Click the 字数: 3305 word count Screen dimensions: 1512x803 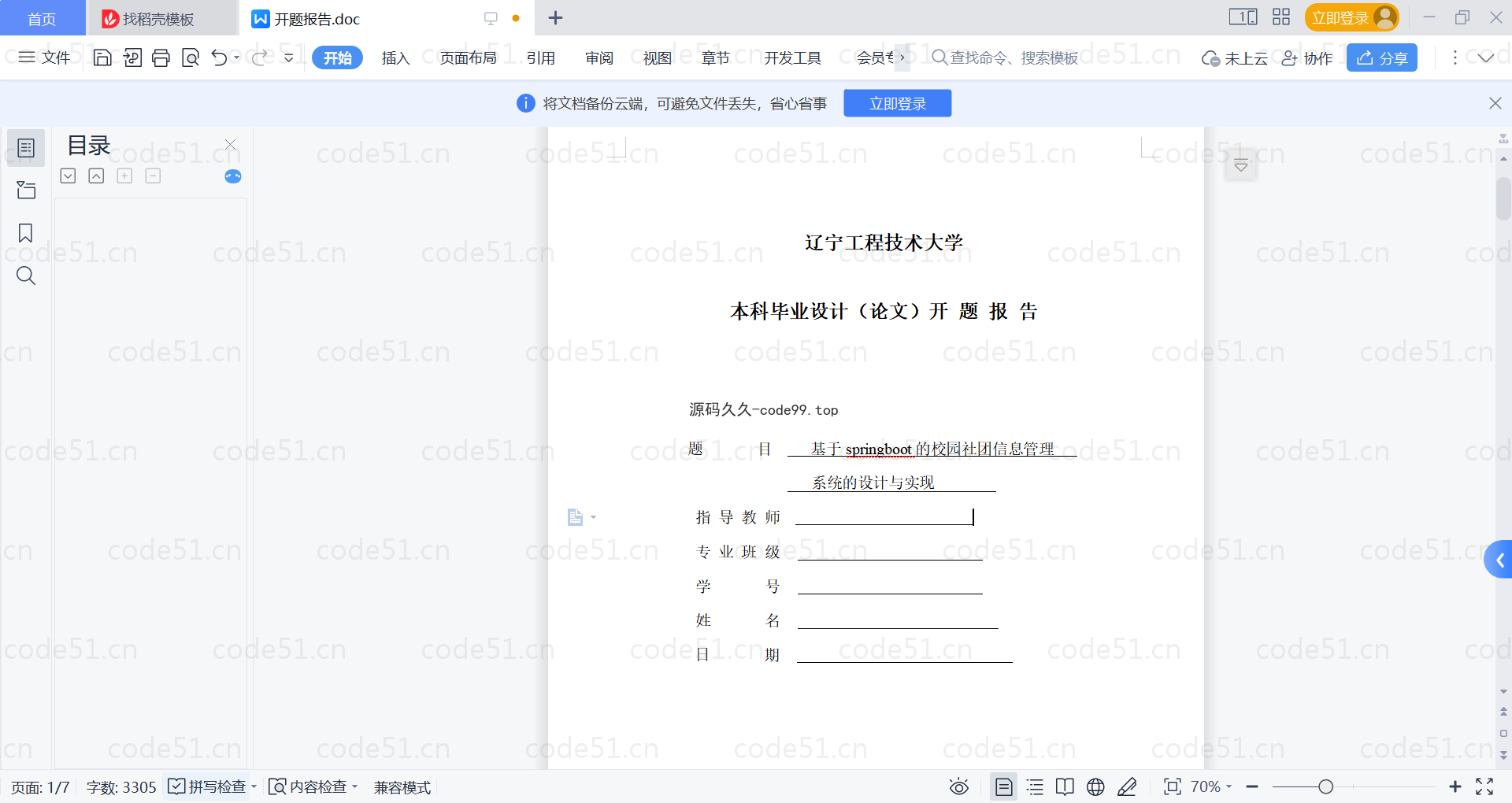pyautogui.click(x=121, y=787)
